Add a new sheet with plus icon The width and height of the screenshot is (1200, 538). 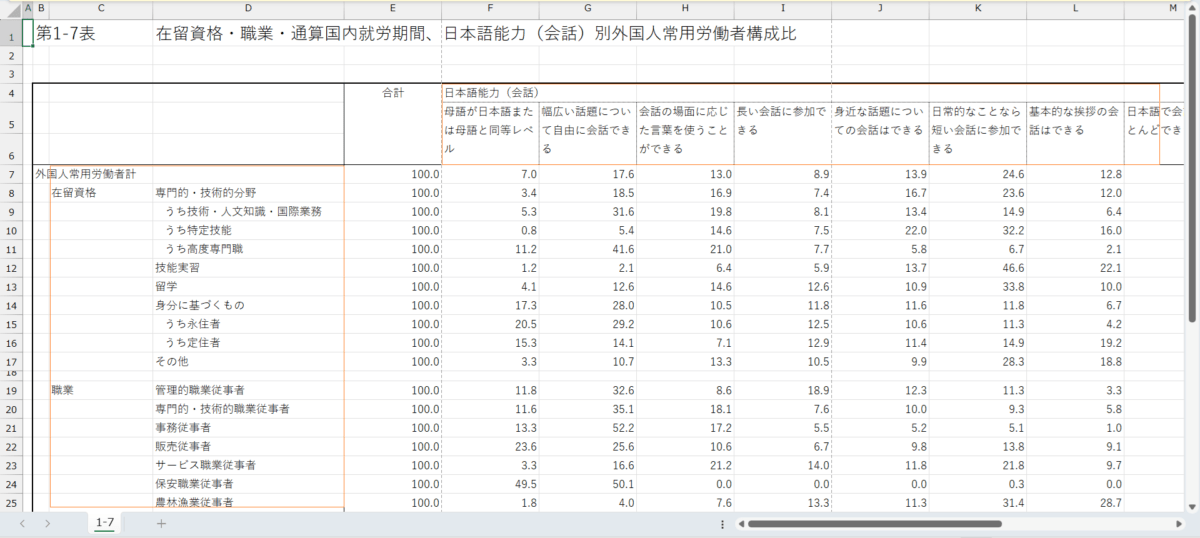pyautogui.click(x=161, y=523)
